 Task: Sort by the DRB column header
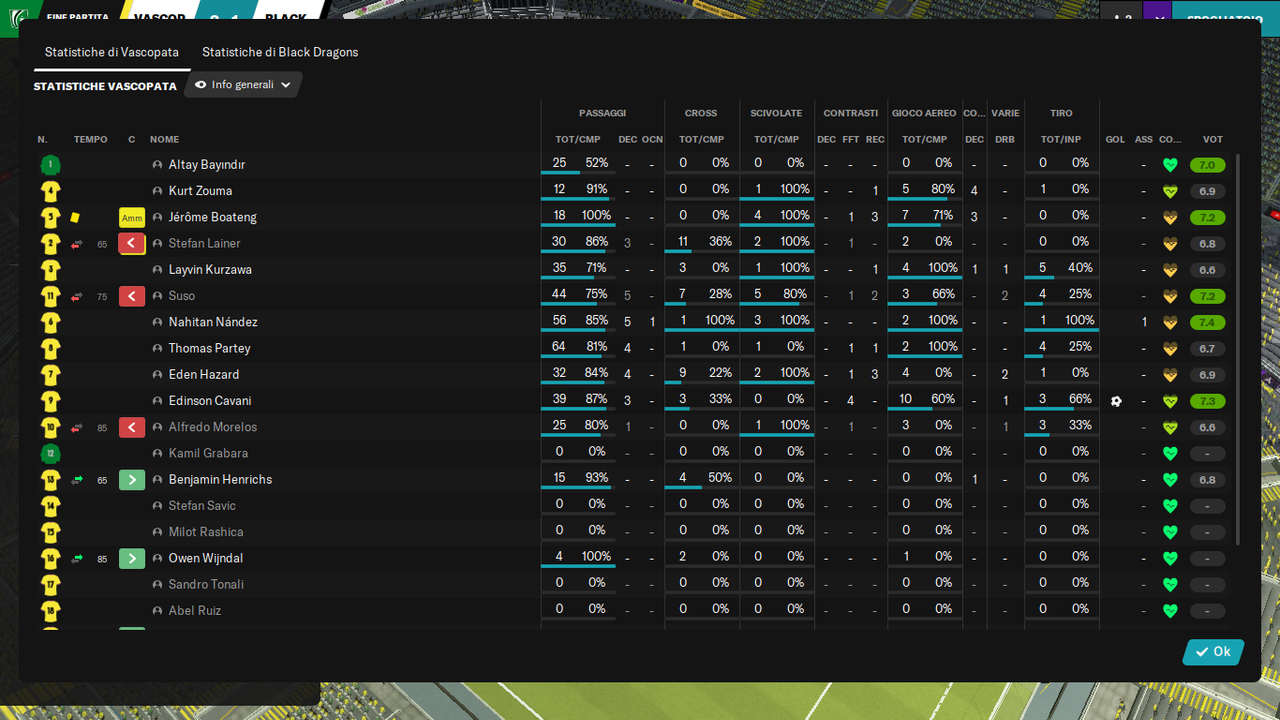[1005, 139]
